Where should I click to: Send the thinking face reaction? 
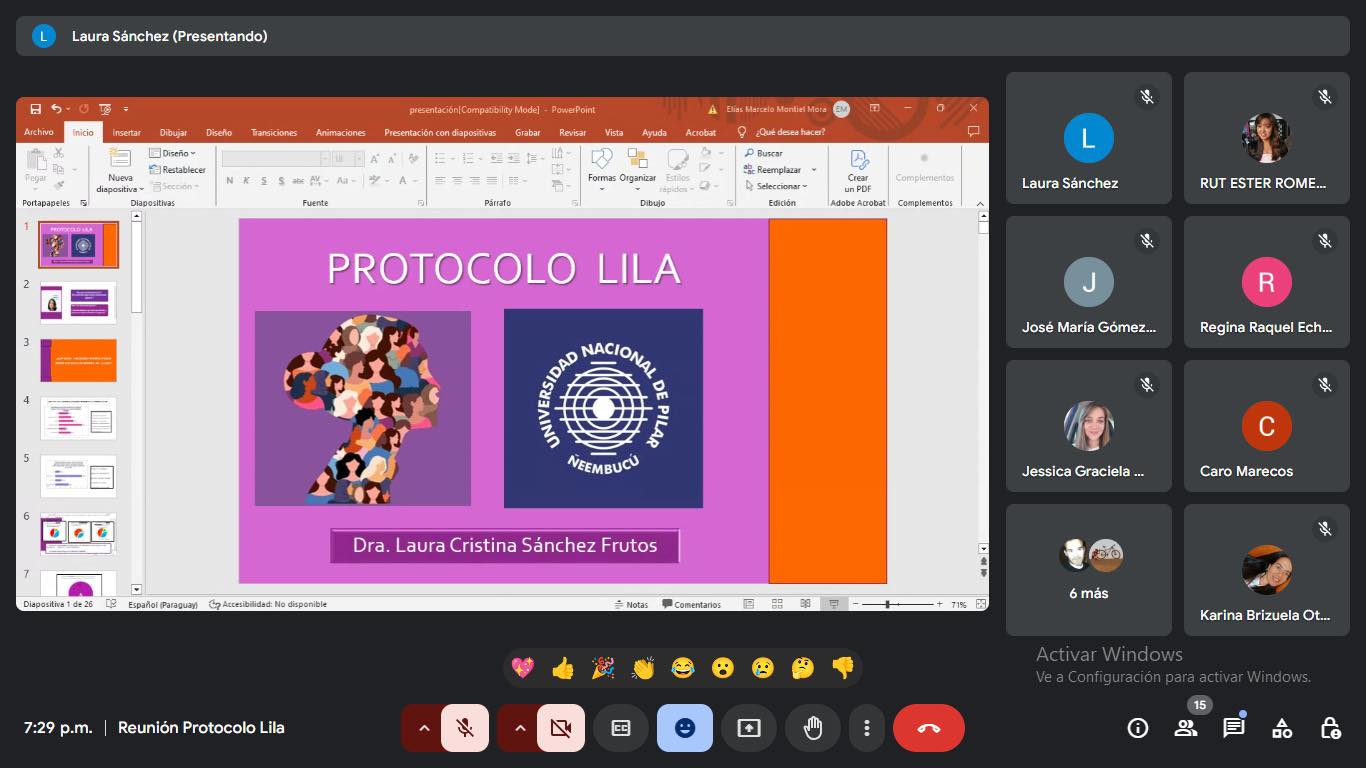(803, 668)
